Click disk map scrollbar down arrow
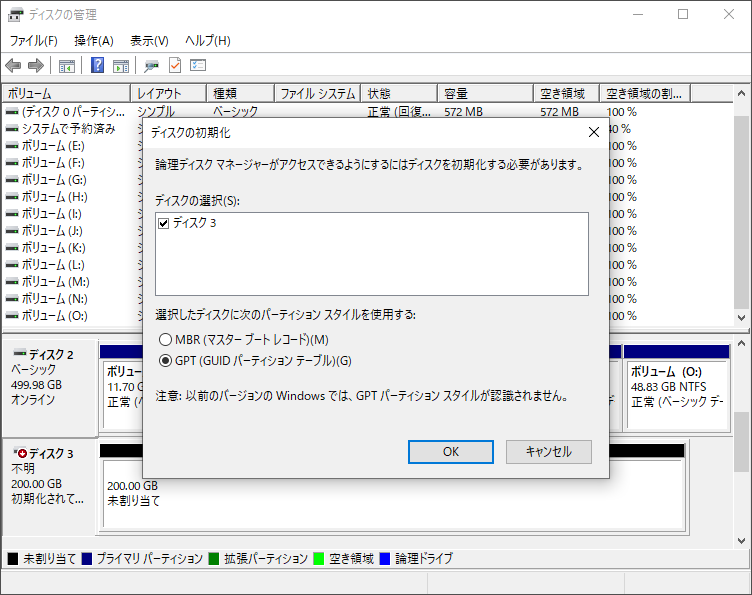 (x=741, y=540)
